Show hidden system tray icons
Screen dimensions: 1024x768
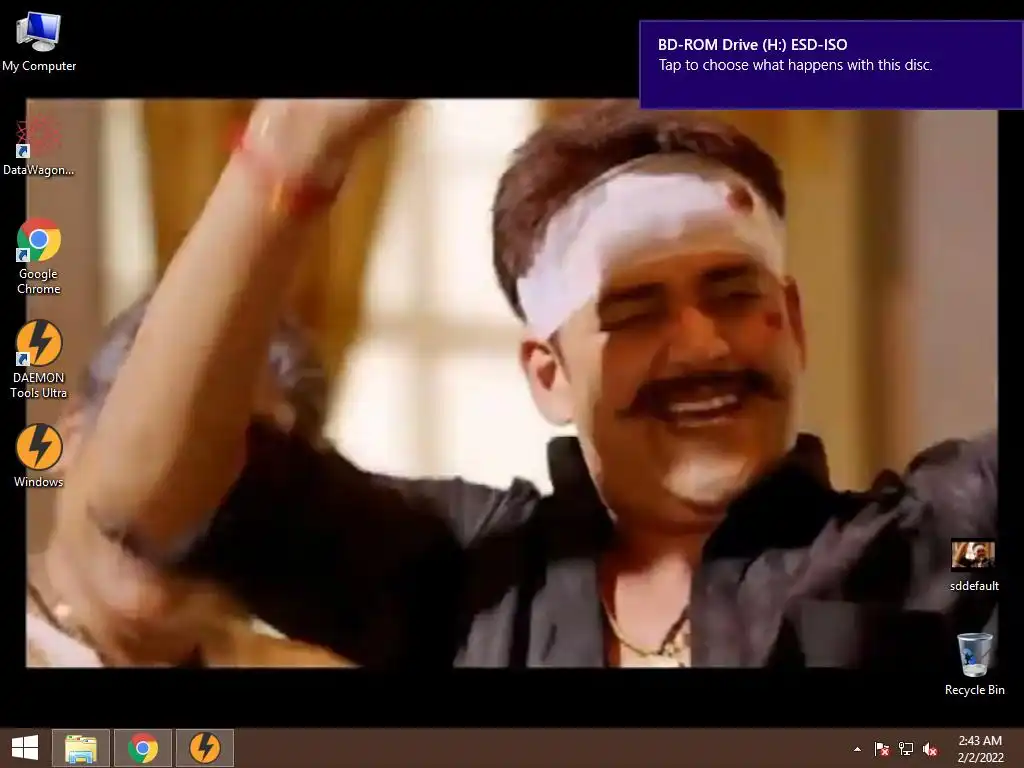857,749
